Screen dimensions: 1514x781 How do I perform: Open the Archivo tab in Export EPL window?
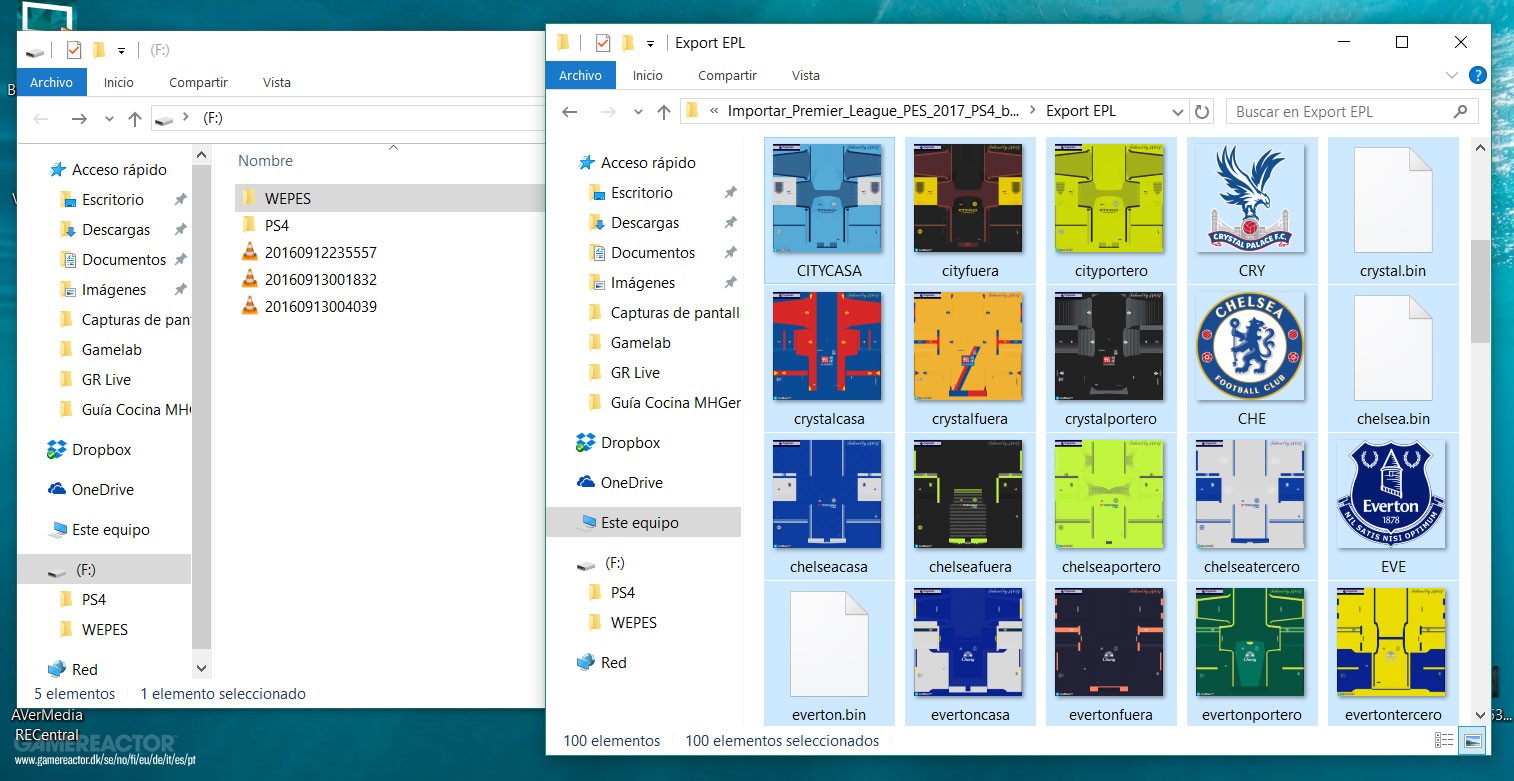(x=580, y=75)
